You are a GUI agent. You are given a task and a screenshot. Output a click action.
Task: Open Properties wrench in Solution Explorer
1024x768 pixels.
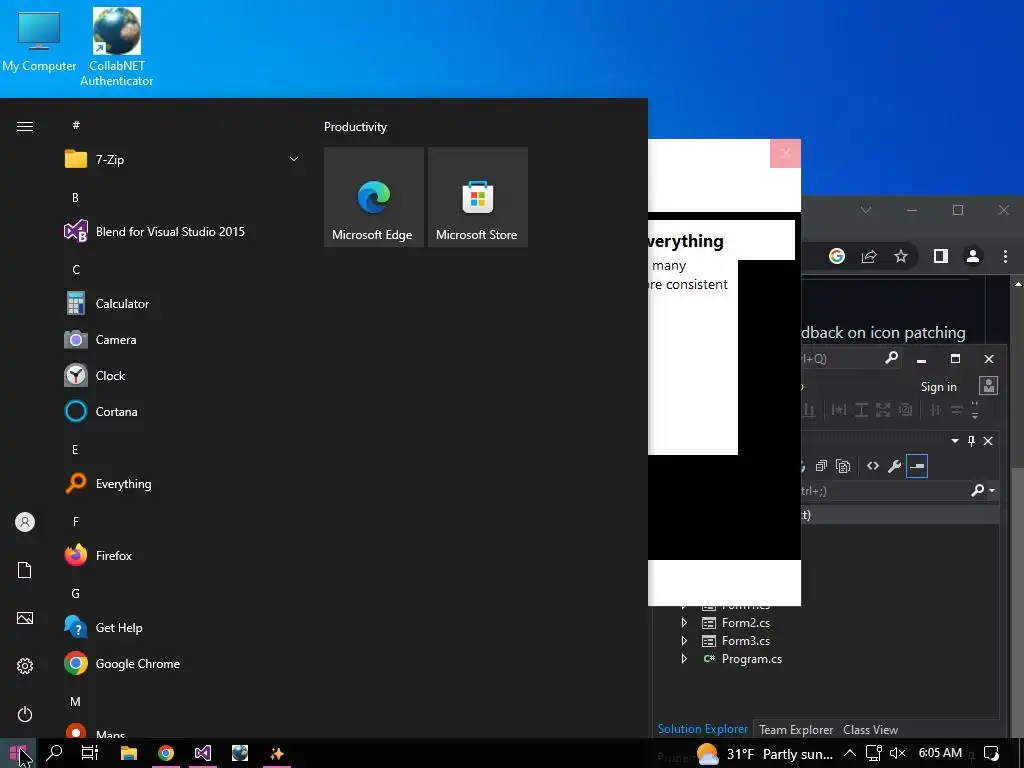[894, 466]
